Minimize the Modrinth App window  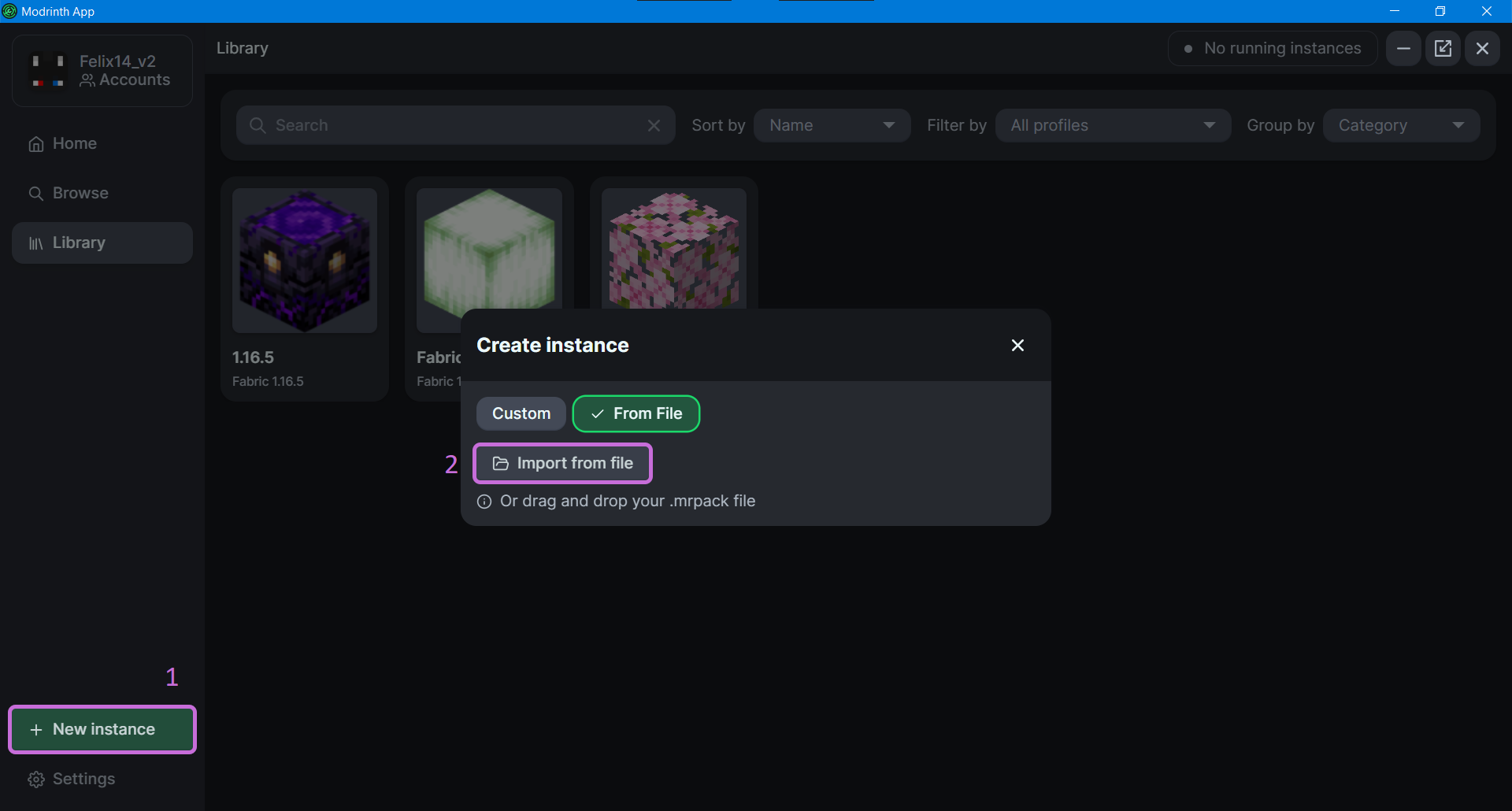[x=1395, y=11]
